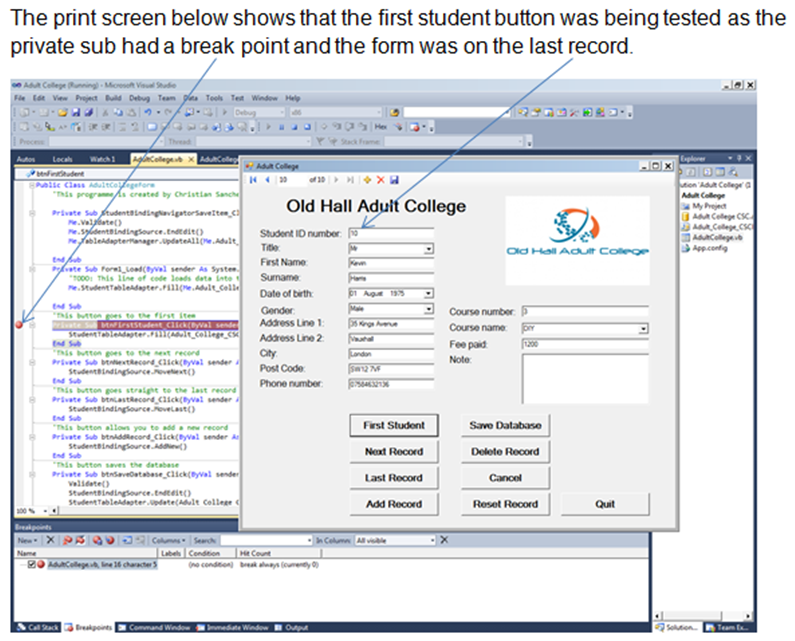
Task: Click the red X delete icon in navigator
Action: [380, 180]
